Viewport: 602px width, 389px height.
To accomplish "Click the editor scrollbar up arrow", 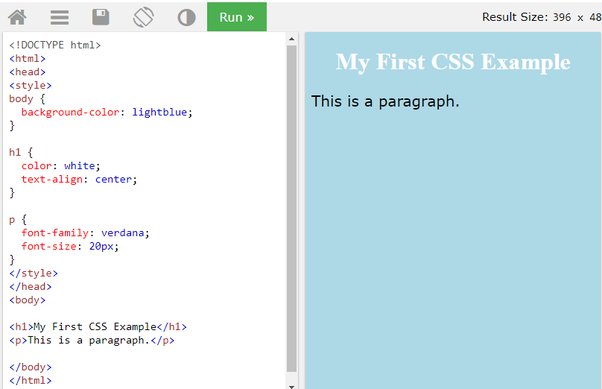I will tap(291, 39).
